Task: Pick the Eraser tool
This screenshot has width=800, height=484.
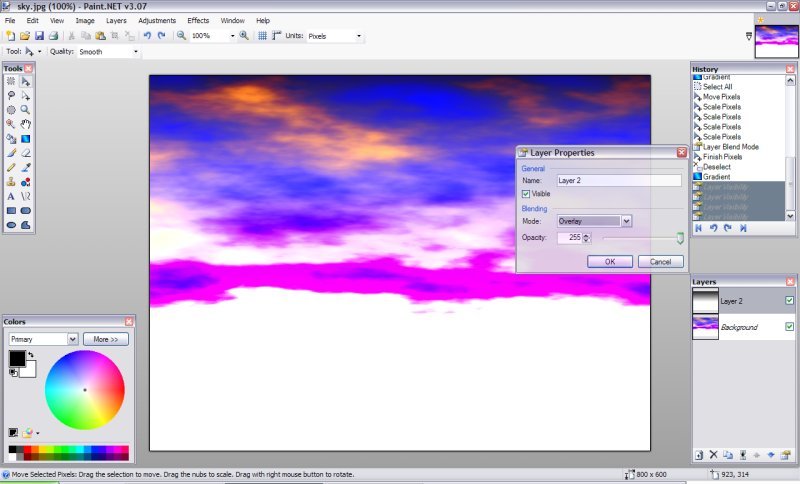Action: [26, 153]
